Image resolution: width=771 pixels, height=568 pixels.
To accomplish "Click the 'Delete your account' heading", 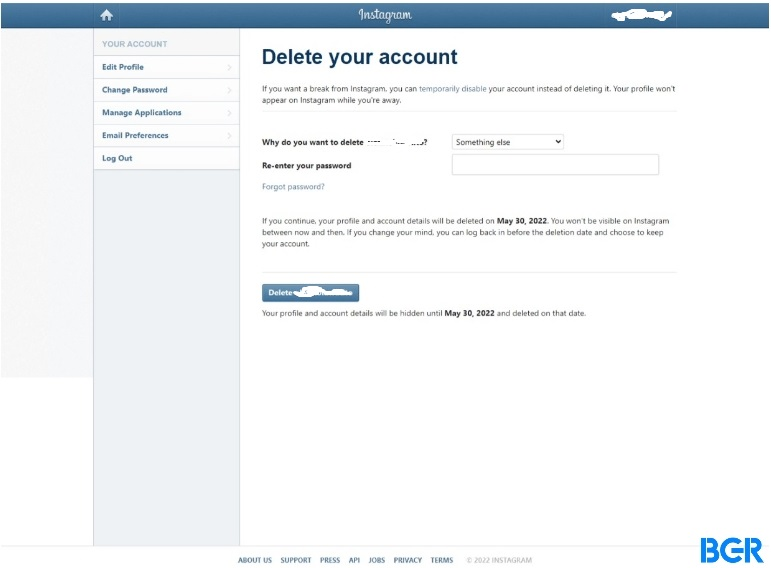I will coord(359,57).
